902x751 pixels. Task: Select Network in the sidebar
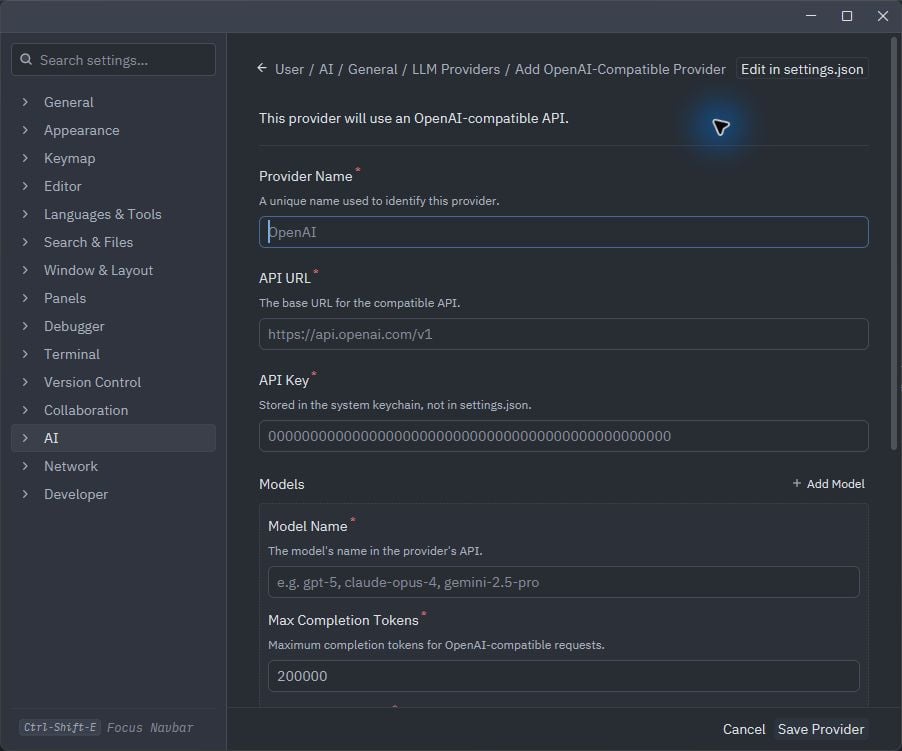click(113, 466)
